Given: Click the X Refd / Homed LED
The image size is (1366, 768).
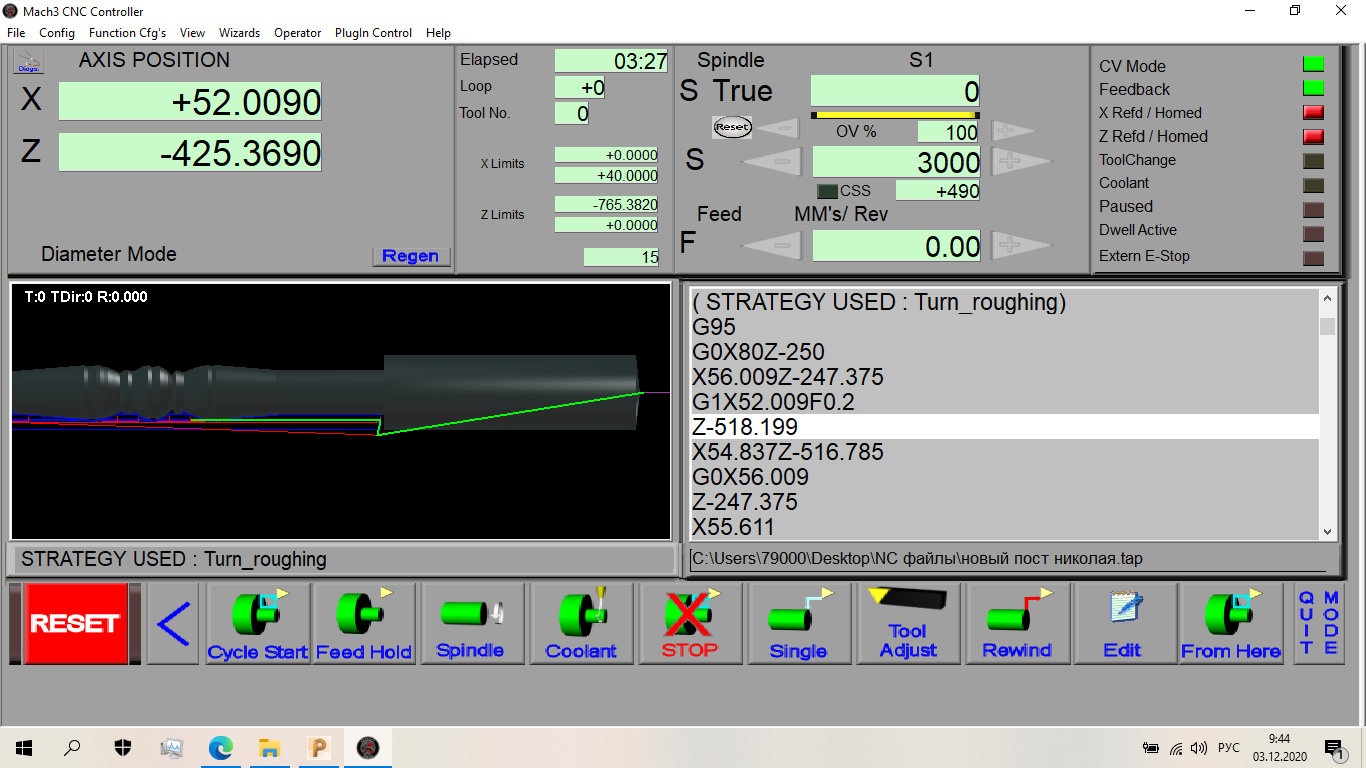Looking at the screenshot, I should point(1313,112).
